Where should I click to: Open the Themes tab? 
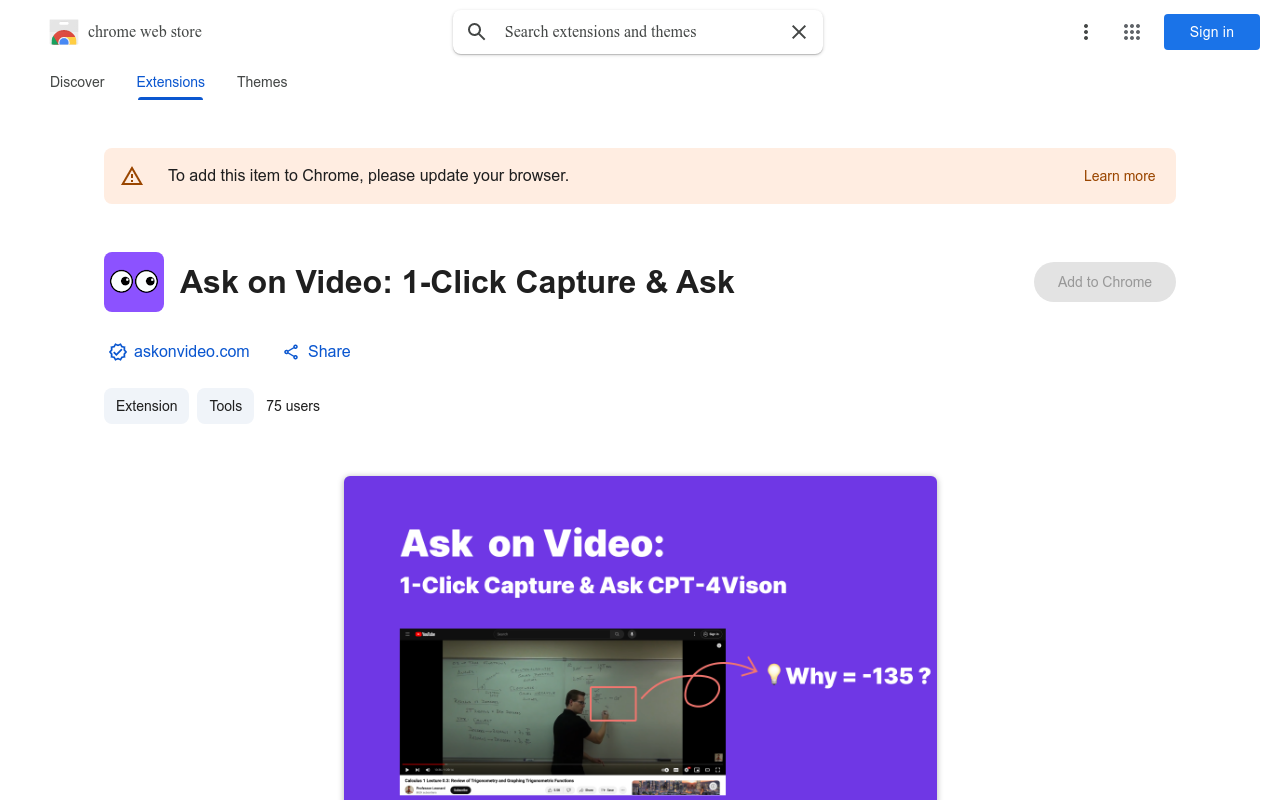point(262,82)
